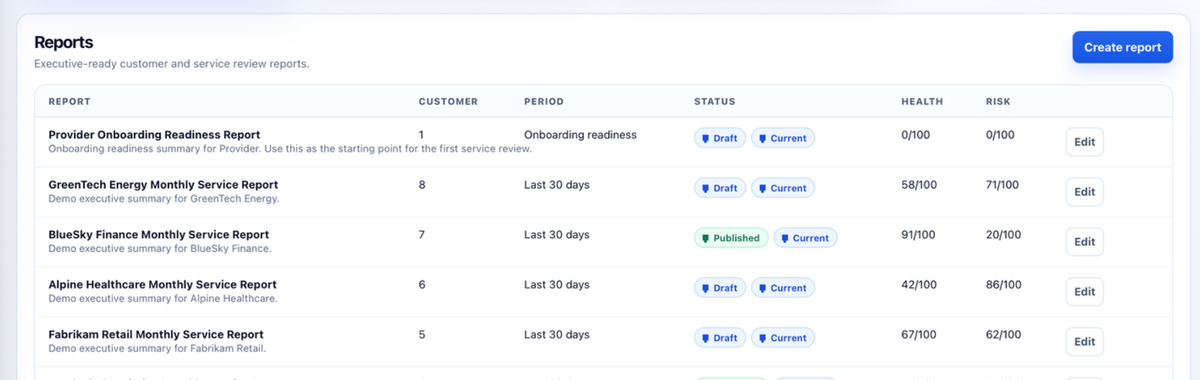
Task: Click the Current badge icon in BlueSky Finance row
Action: (785, 238)
